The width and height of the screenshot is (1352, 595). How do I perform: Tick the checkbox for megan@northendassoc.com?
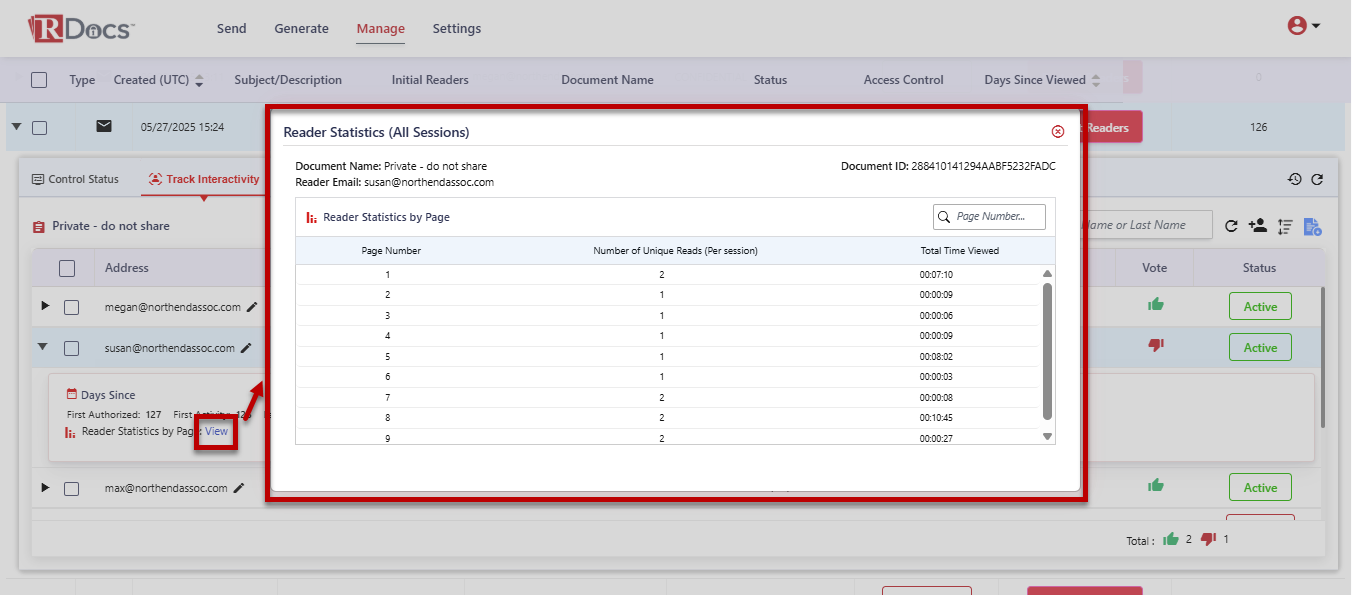pos(72,308)
